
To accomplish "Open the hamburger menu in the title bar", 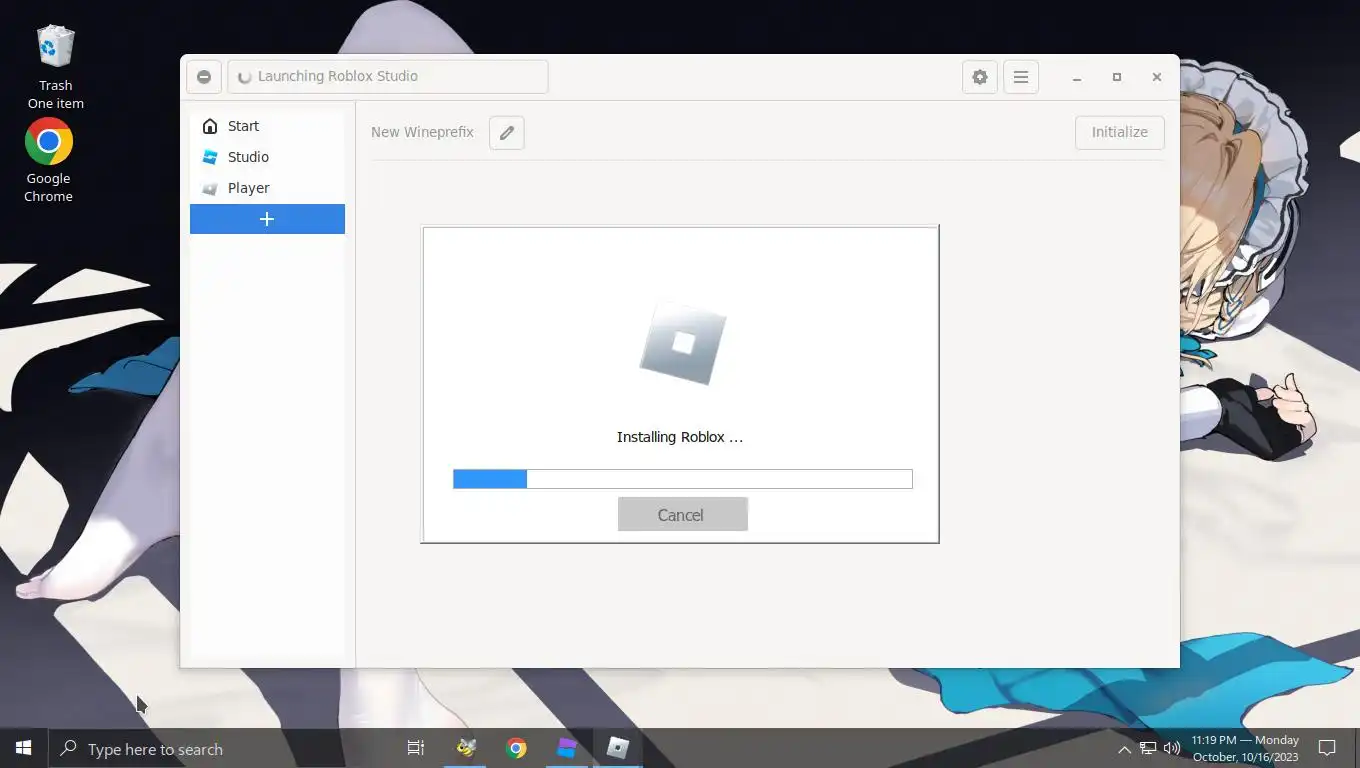I will 1021,77.
